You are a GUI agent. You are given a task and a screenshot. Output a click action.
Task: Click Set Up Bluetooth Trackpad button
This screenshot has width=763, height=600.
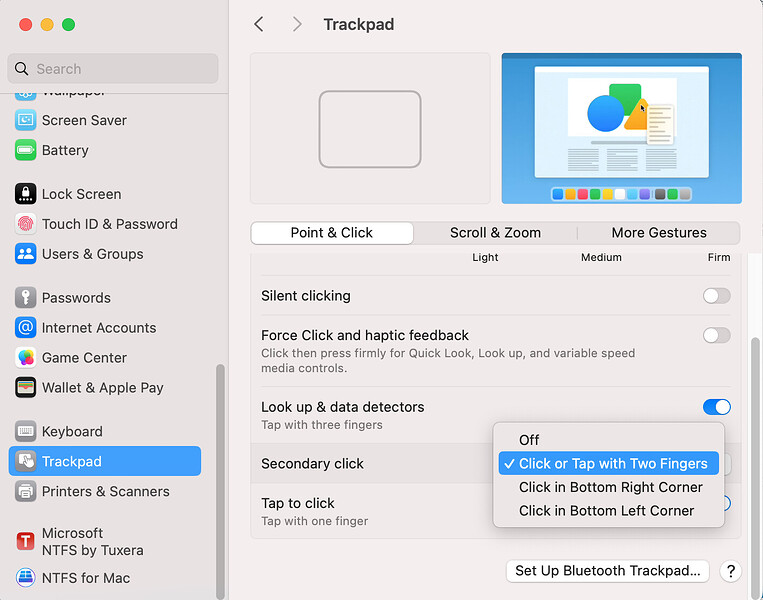pos(608,571)
